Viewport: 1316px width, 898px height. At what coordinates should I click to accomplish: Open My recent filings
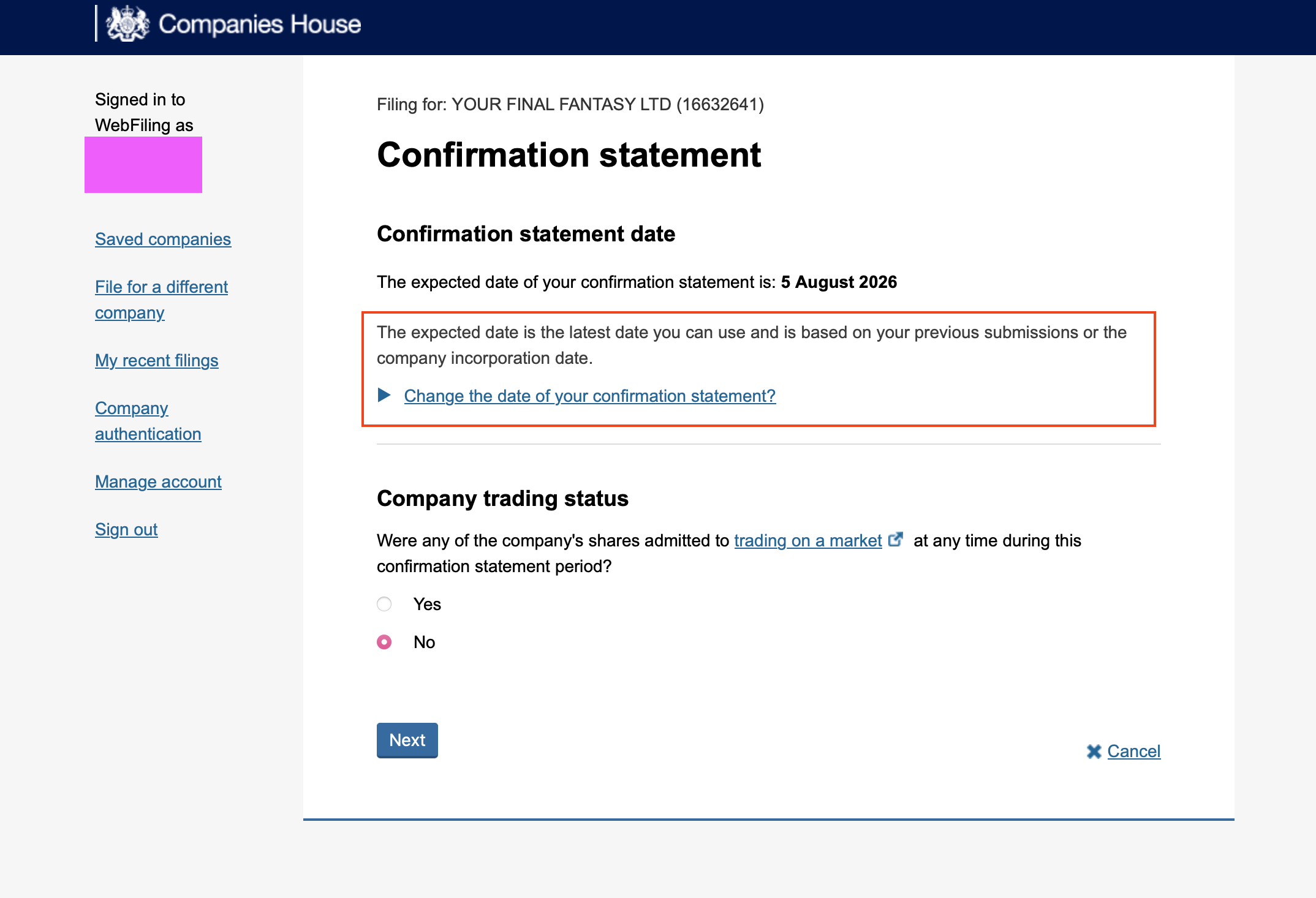click(x=157, y=360)
